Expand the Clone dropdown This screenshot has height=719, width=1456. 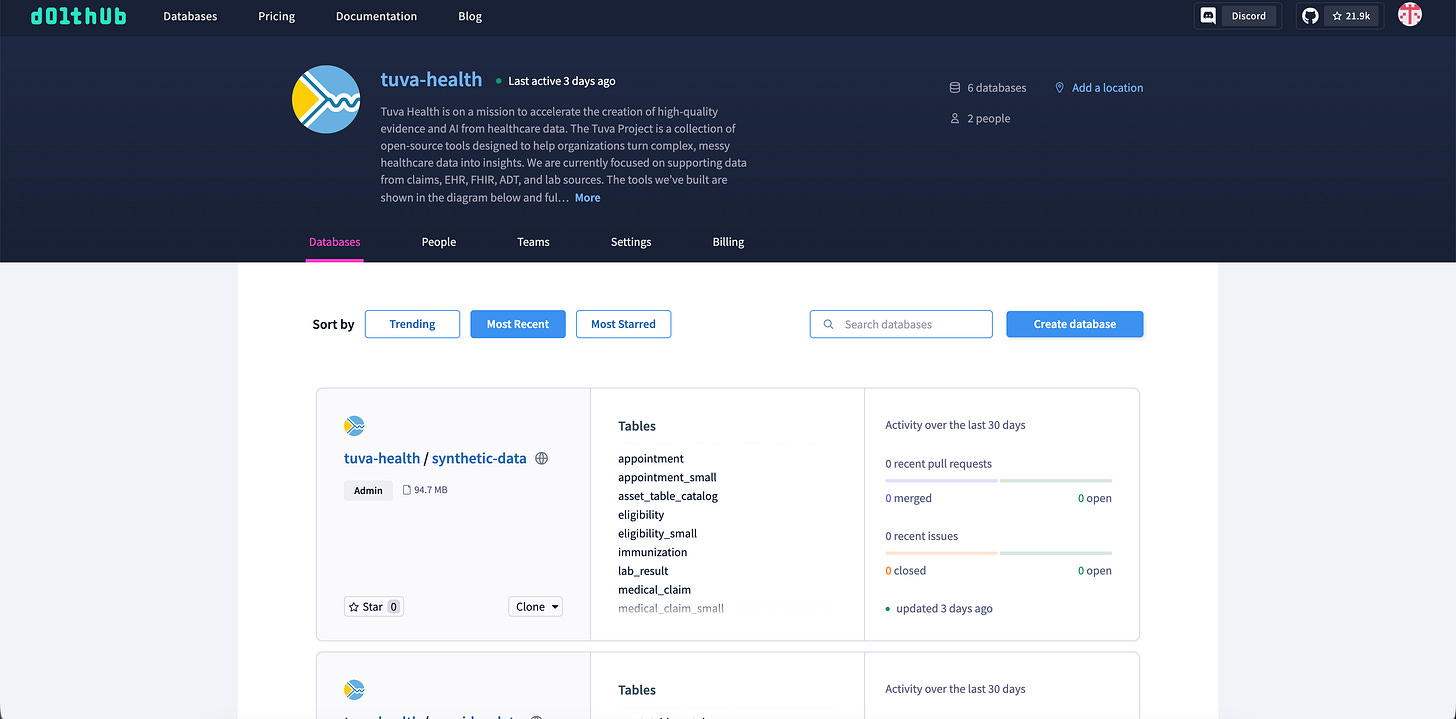pyautogui.click(x=536, y=607)
